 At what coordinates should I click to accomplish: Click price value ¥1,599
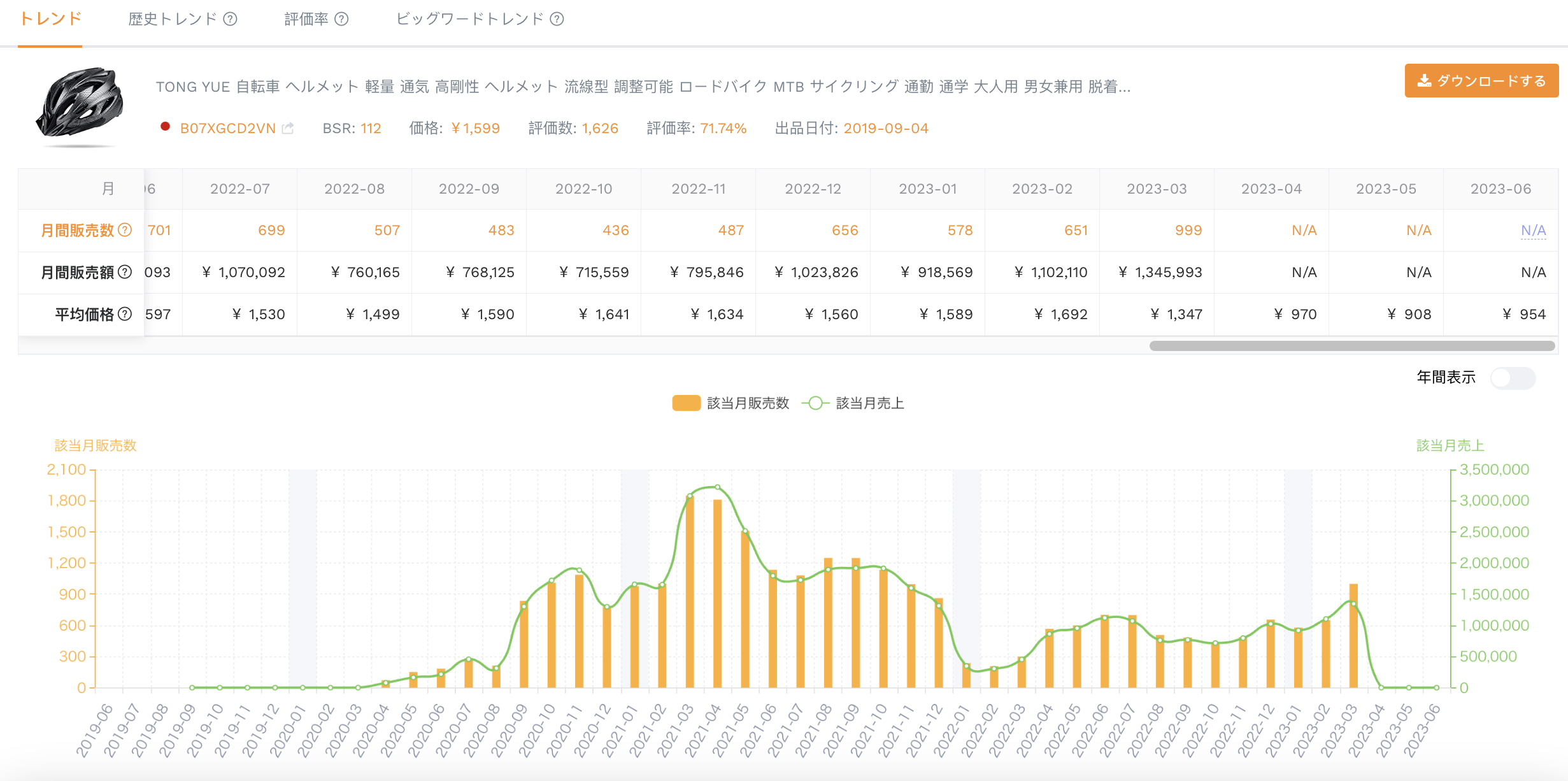[475, 128]
